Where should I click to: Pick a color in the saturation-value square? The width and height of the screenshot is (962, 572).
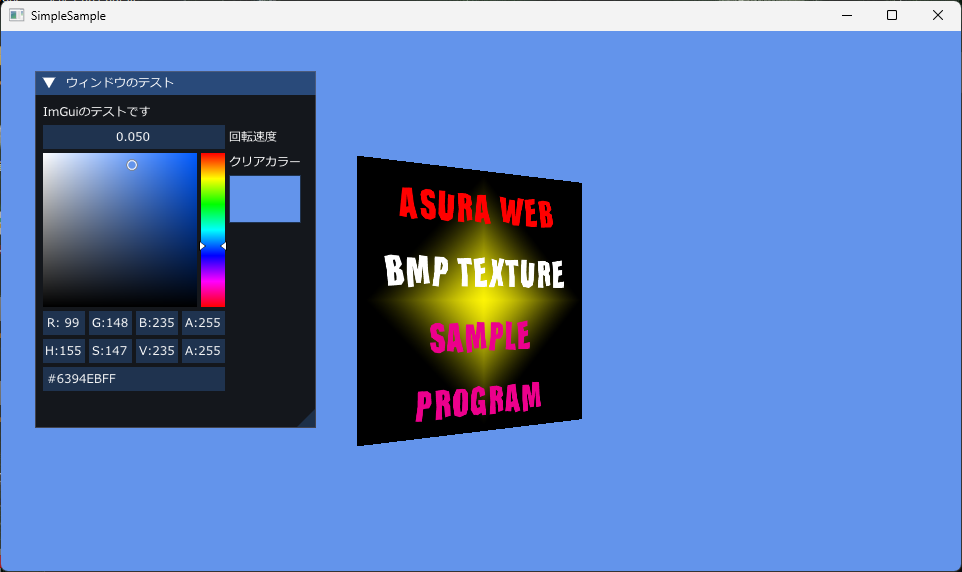click(x=120, y=230)
